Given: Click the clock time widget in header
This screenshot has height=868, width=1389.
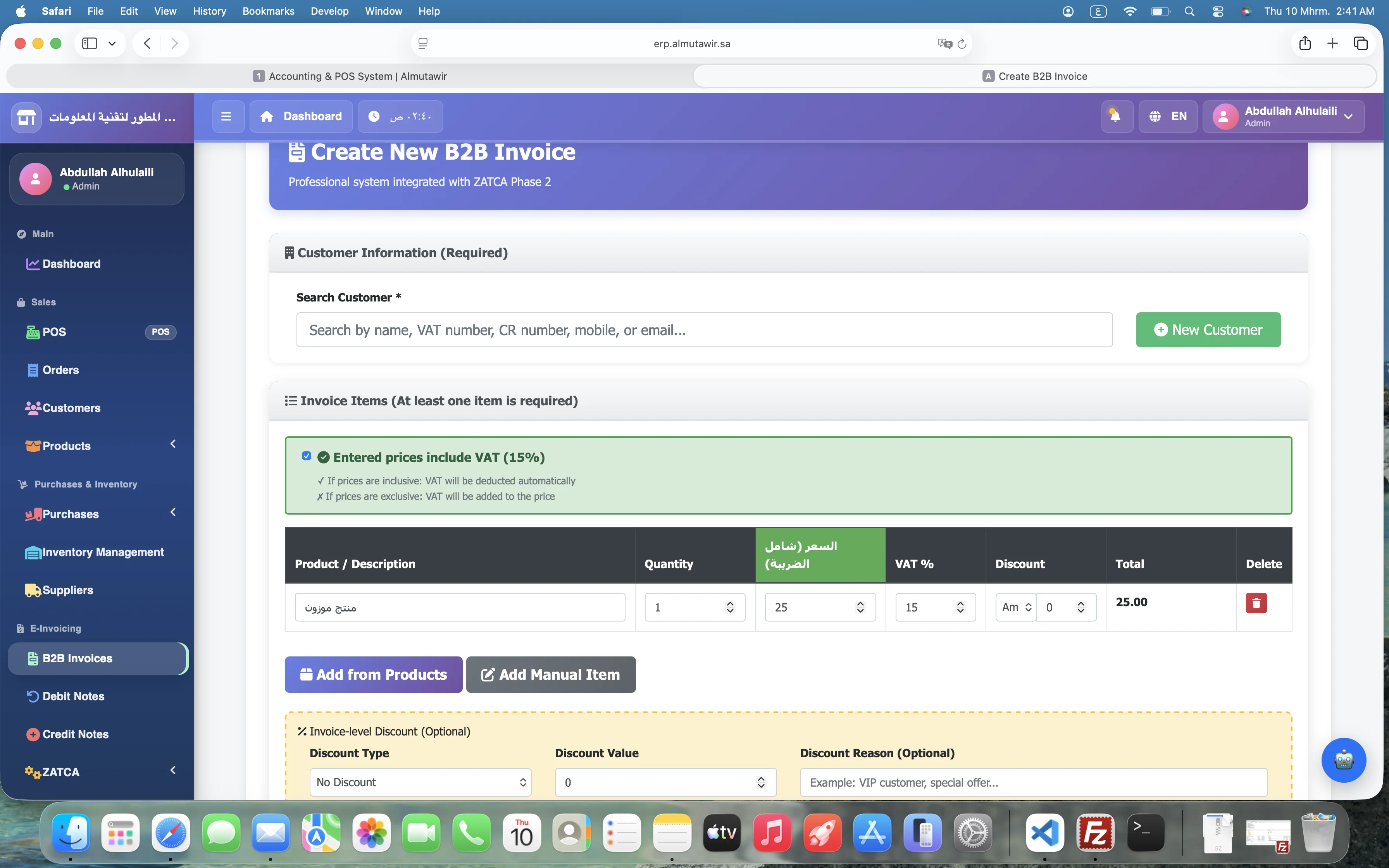Looking at the screenshot, I should click(401, 117).
